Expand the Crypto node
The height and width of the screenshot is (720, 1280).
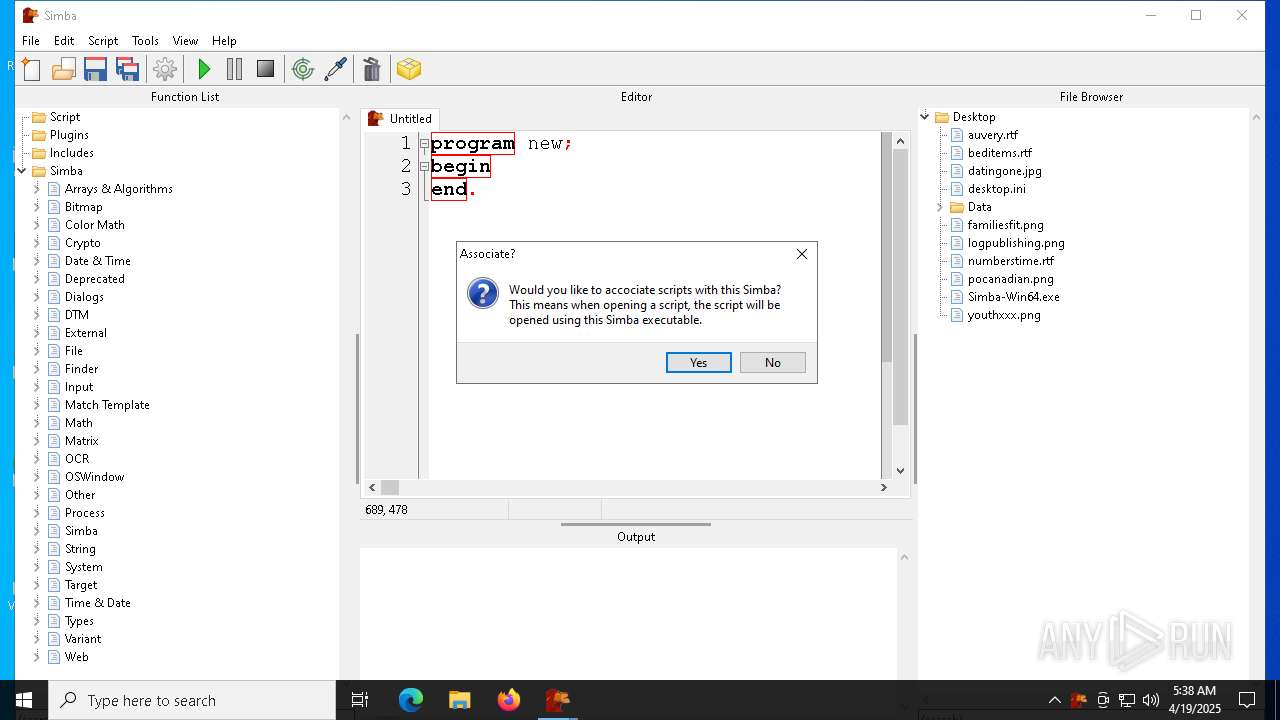(x=37, y=243)
